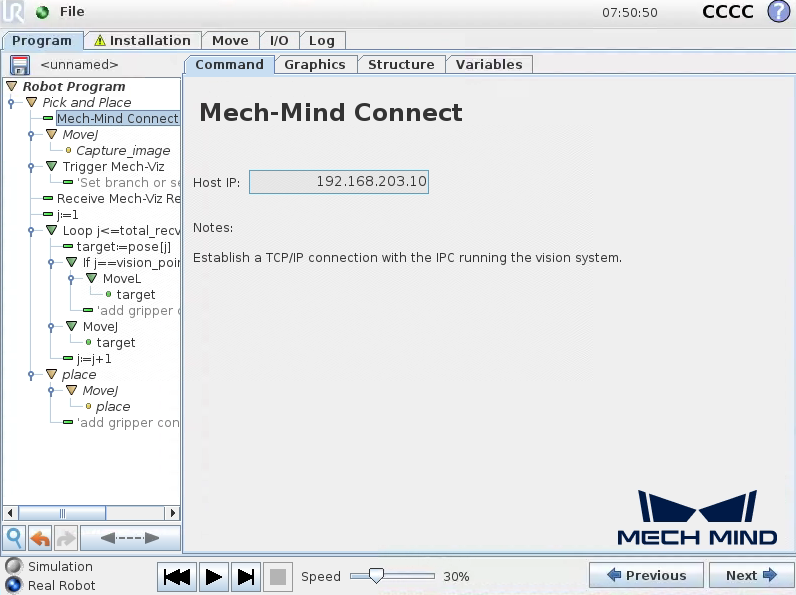Collapse the Robot Program root node
This screenshot has height=595, width=796.
(x=12, y=86)
